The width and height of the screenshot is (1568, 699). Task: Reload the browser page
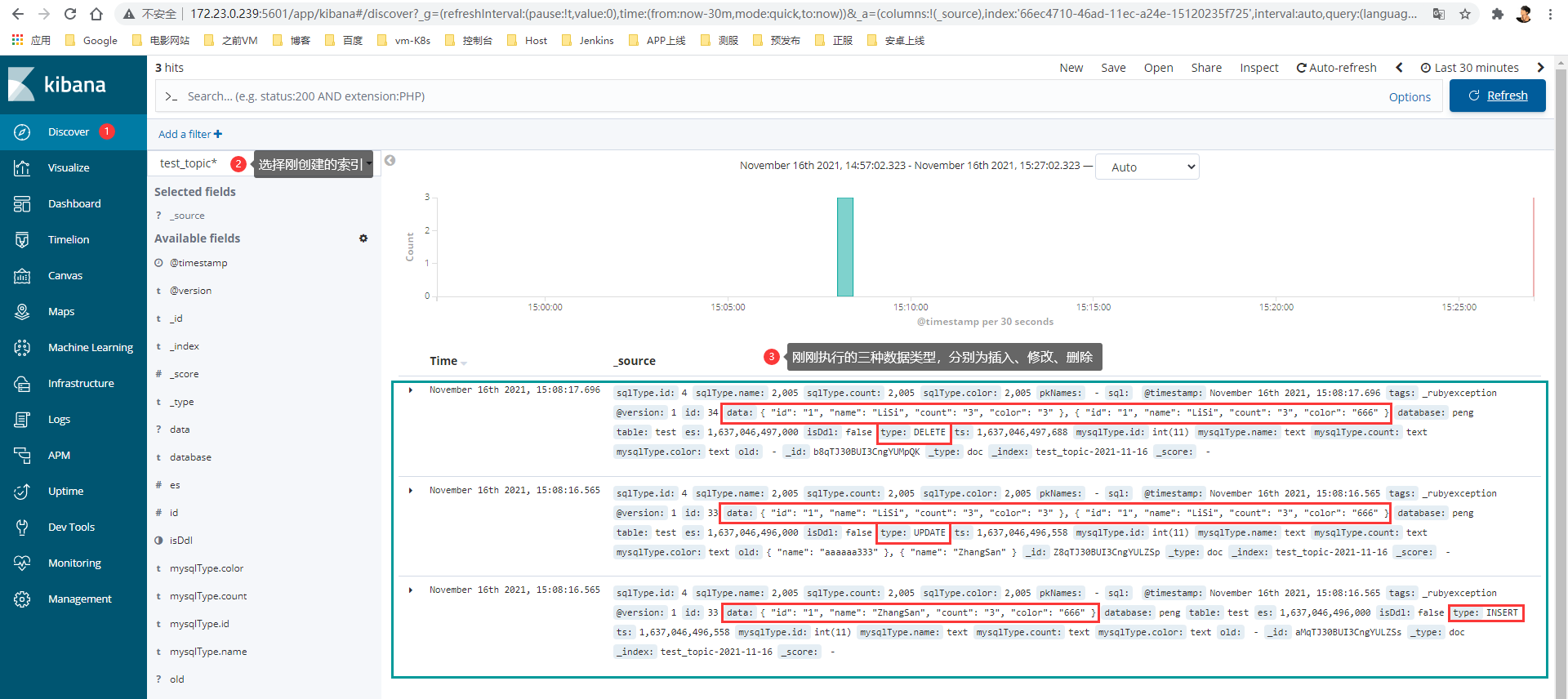coord(70,14)
